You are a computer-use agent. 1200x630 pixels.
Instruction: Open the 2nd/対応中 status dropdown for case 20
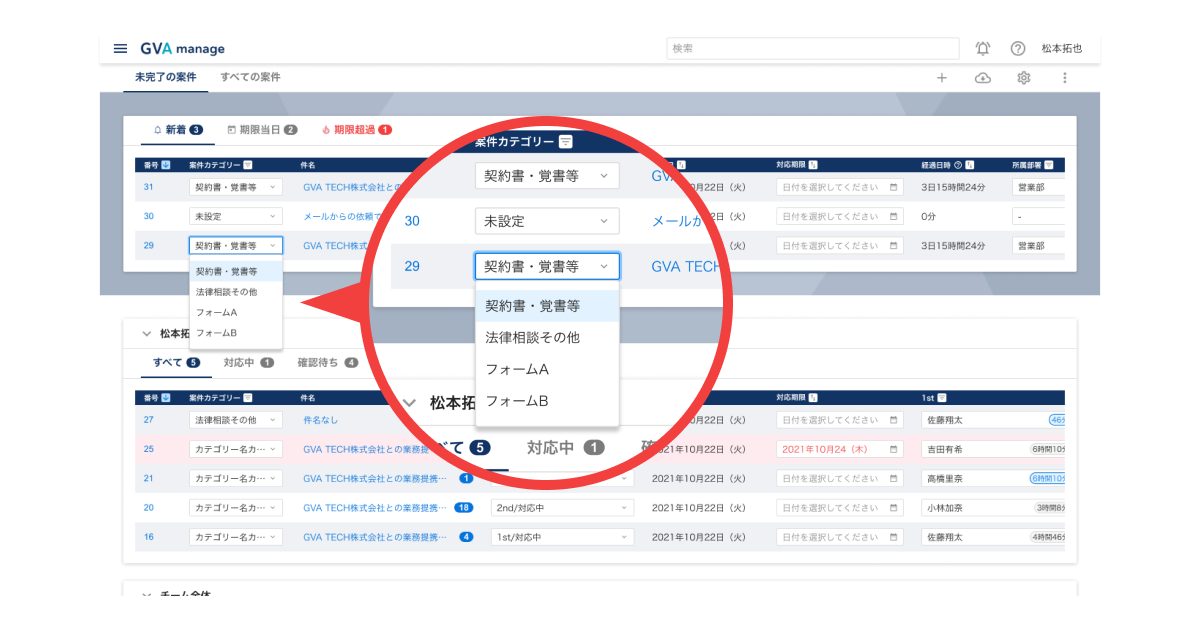(562, 507)
